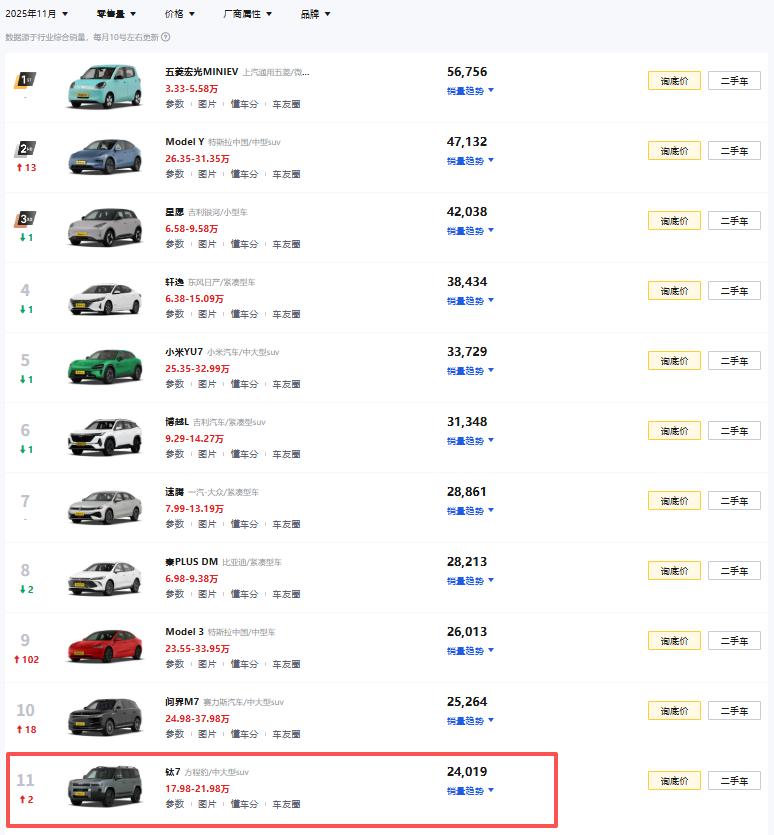Viewport: 774px width, 835px height.
Task: Click 询底价 for 五菱宏光MINIEV
Action: pos(674,81)
